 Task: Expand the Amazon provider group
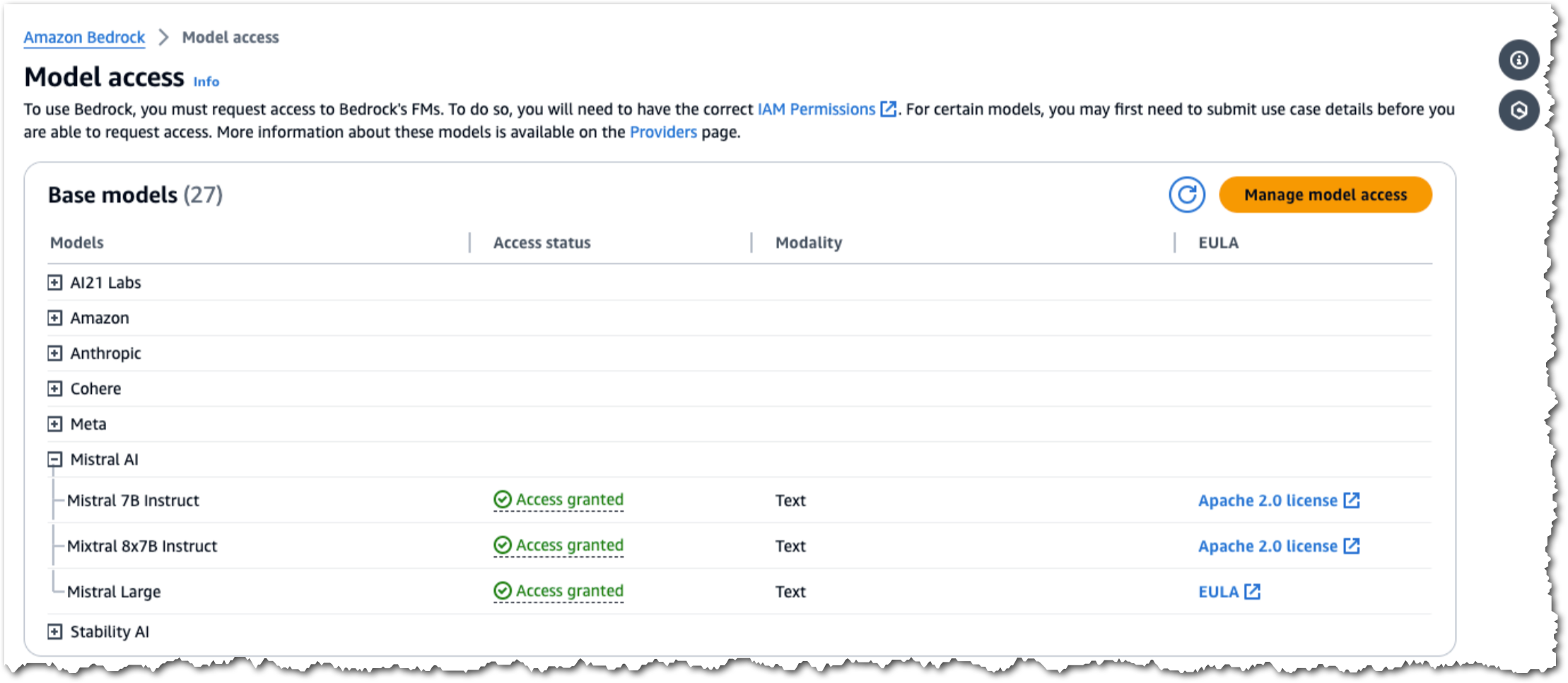(x=54, y=317)
